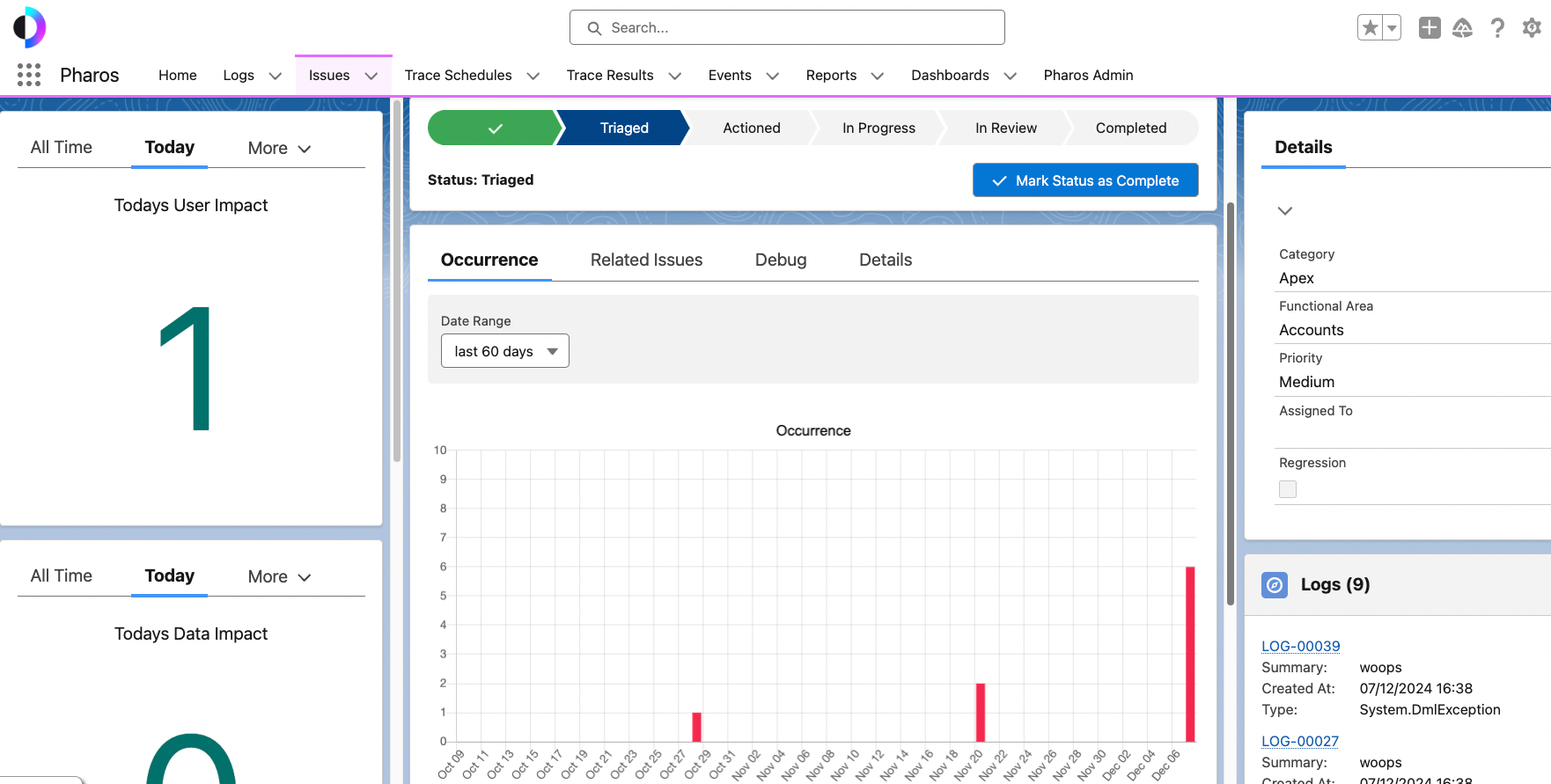Click the search magnifier icon

(x=595, y=28)
